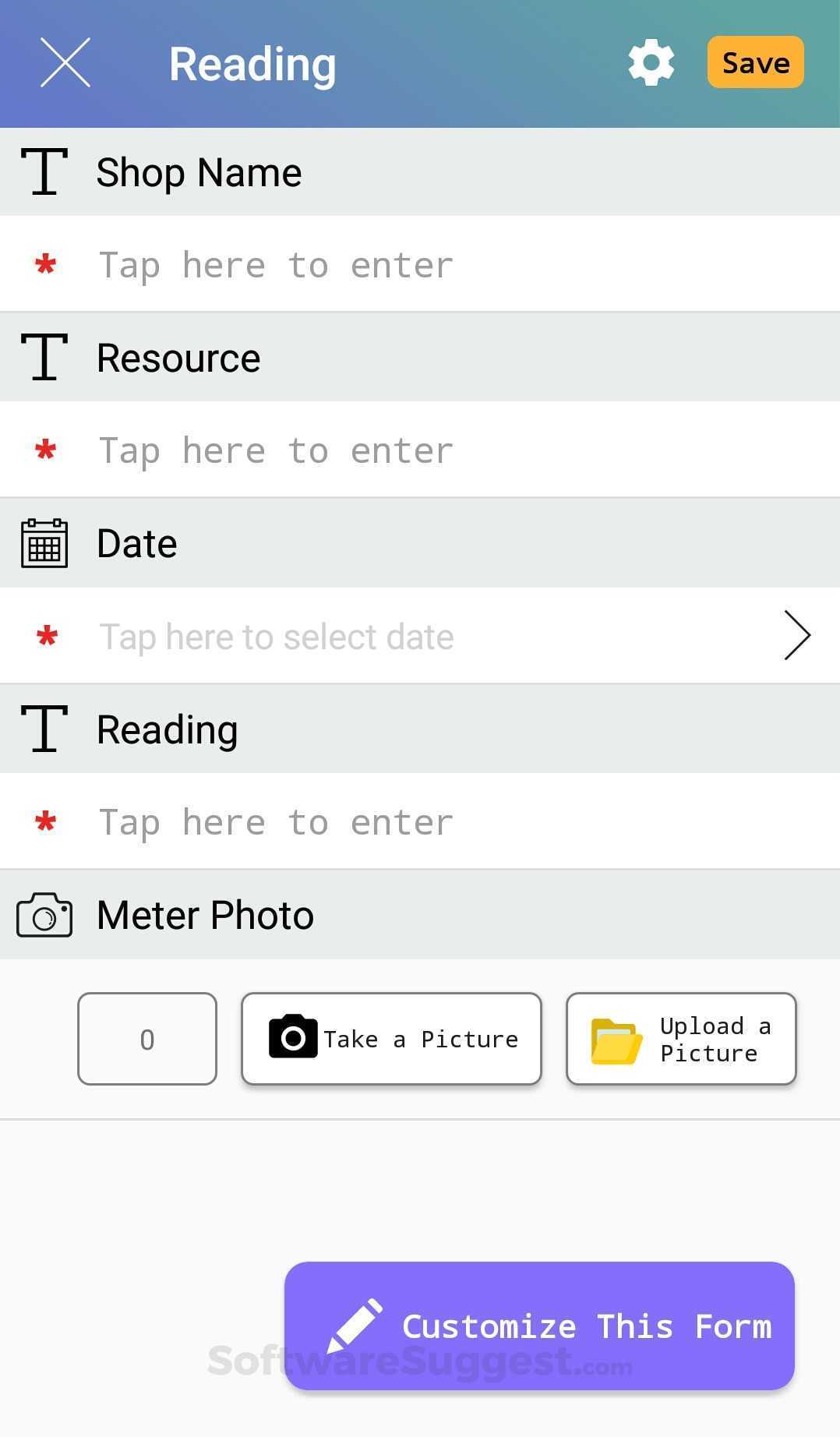Expand date picker chevron arrow
Screen dimensions: 840x1437
click(x=796, y=636)
